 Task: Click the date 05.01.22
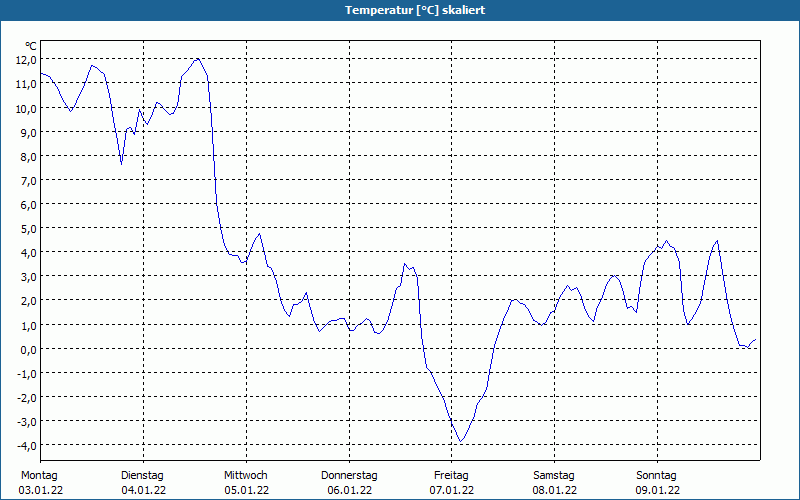(x=246, y=490)
